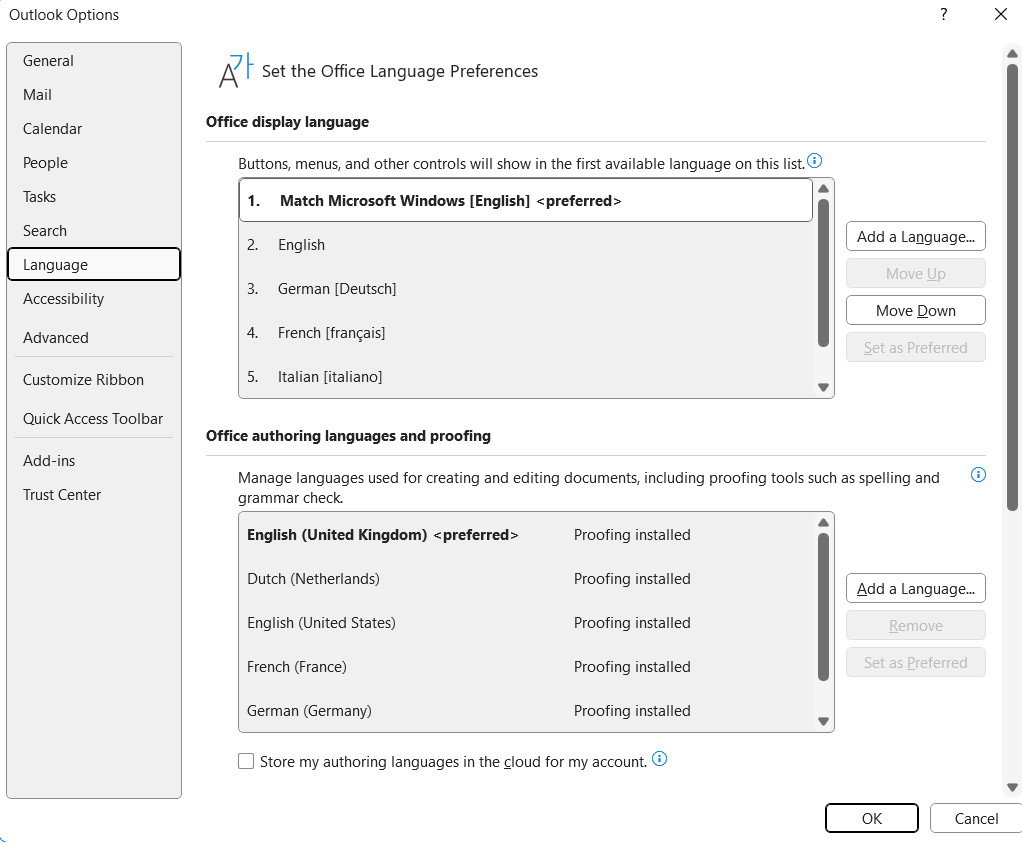The image size is (1022, 842).
Task: Click Add a Language for authoring languages
Action: pos(915,588)
